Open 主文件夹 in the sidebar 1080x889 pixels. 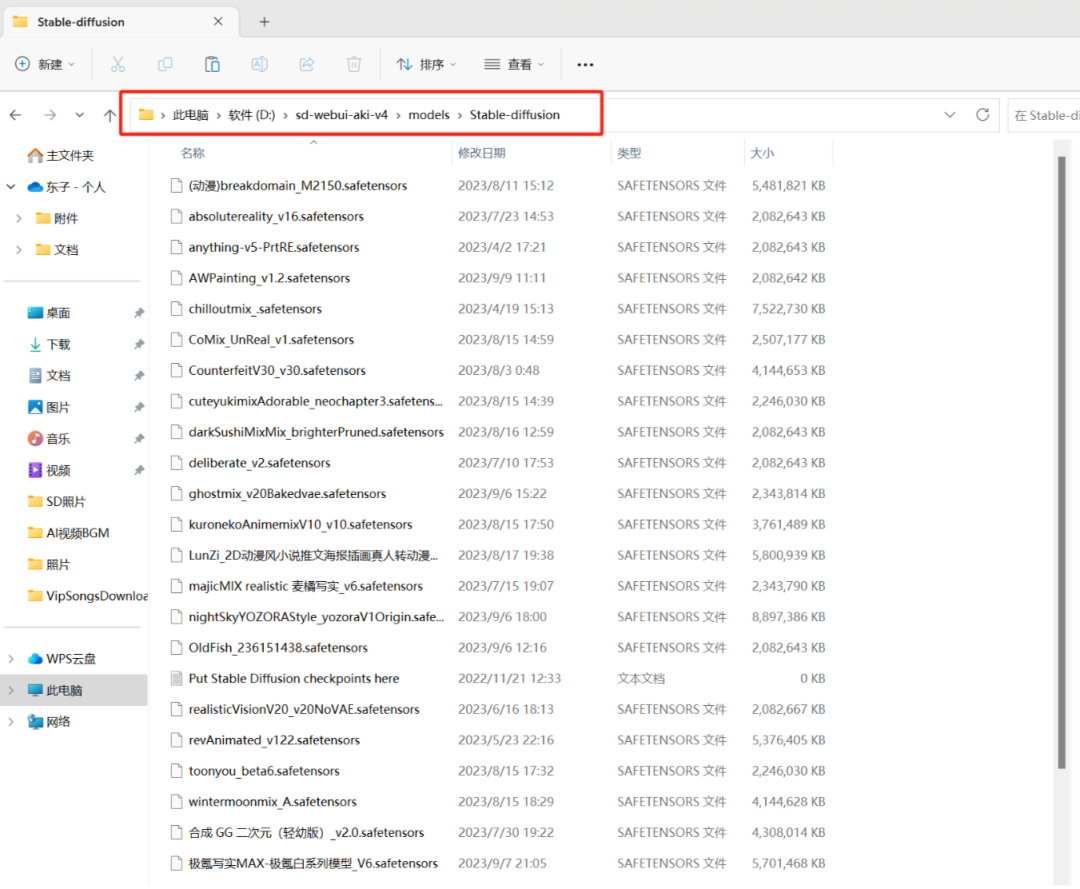pos(61,156)
